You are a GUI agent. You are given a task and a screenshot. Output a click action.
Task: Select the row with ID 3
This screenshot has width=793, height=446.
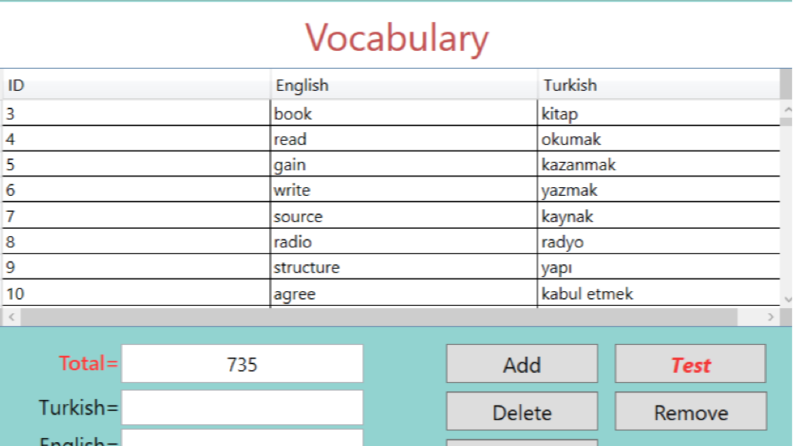[x=391, y=113]
